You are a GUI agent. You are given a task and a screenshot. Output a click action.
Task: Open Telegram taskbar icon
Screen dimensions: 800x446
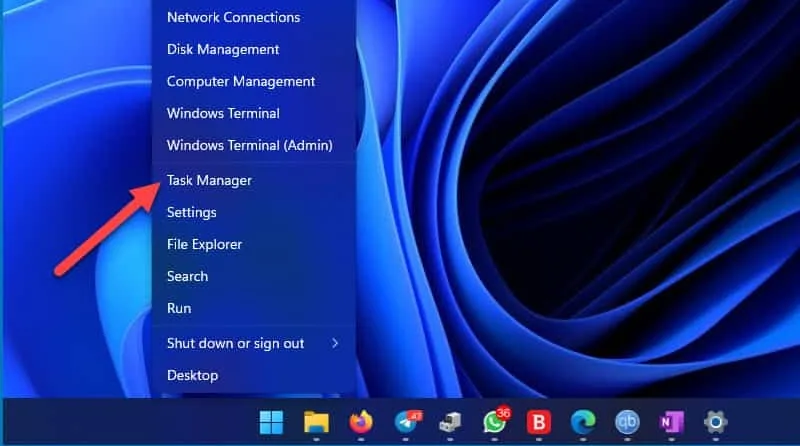coord(408,423)
